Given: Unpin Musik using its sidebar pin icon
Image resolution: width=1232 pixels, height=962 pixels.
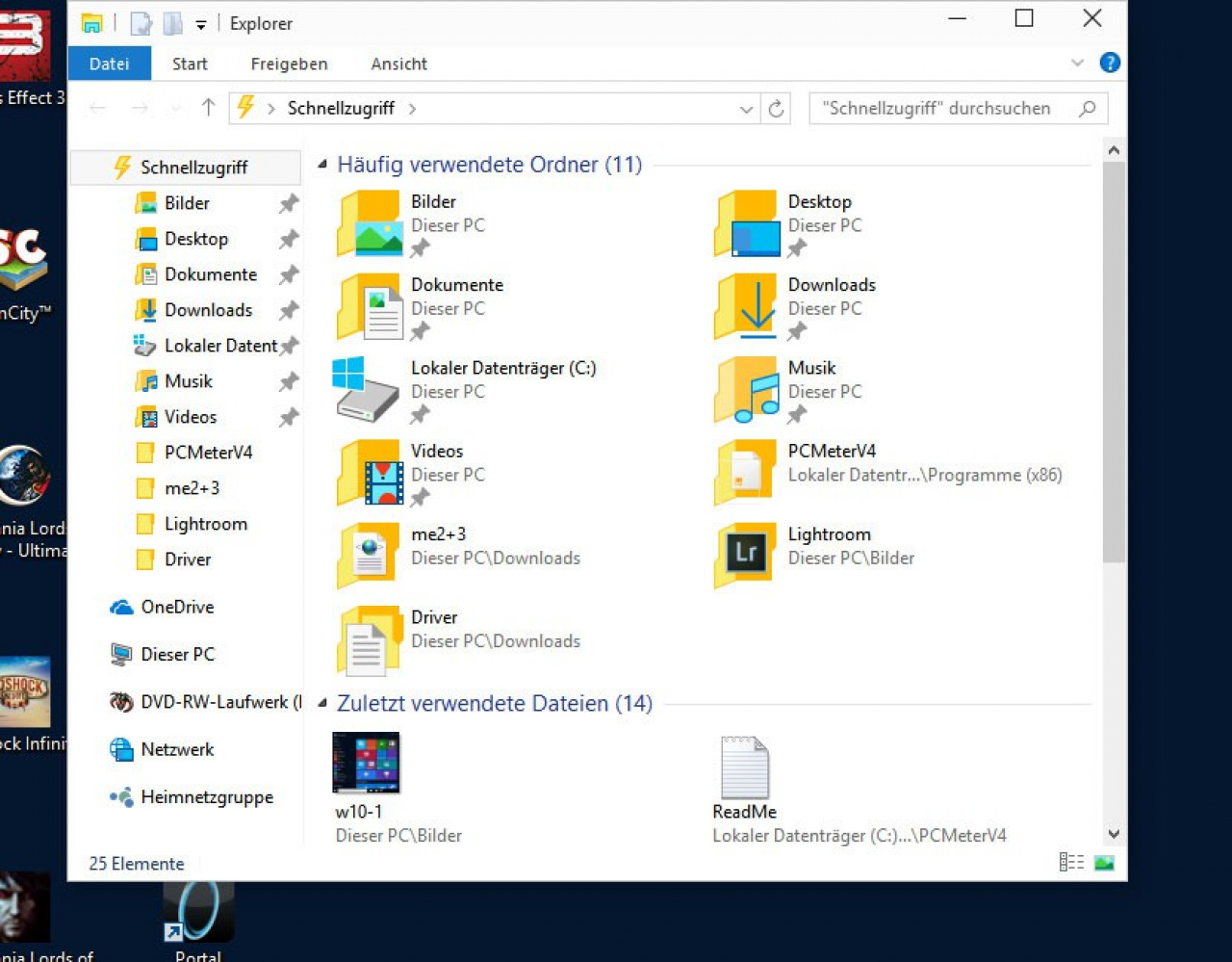Looking at the screenshot, I should pos(289,381).
